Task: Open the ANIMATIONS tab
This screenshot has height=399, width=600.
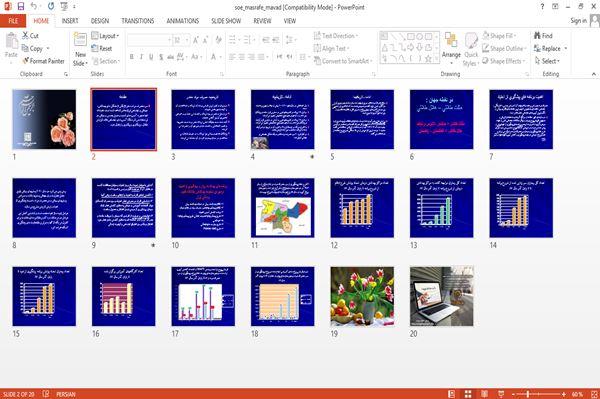Action: (183, 21)
